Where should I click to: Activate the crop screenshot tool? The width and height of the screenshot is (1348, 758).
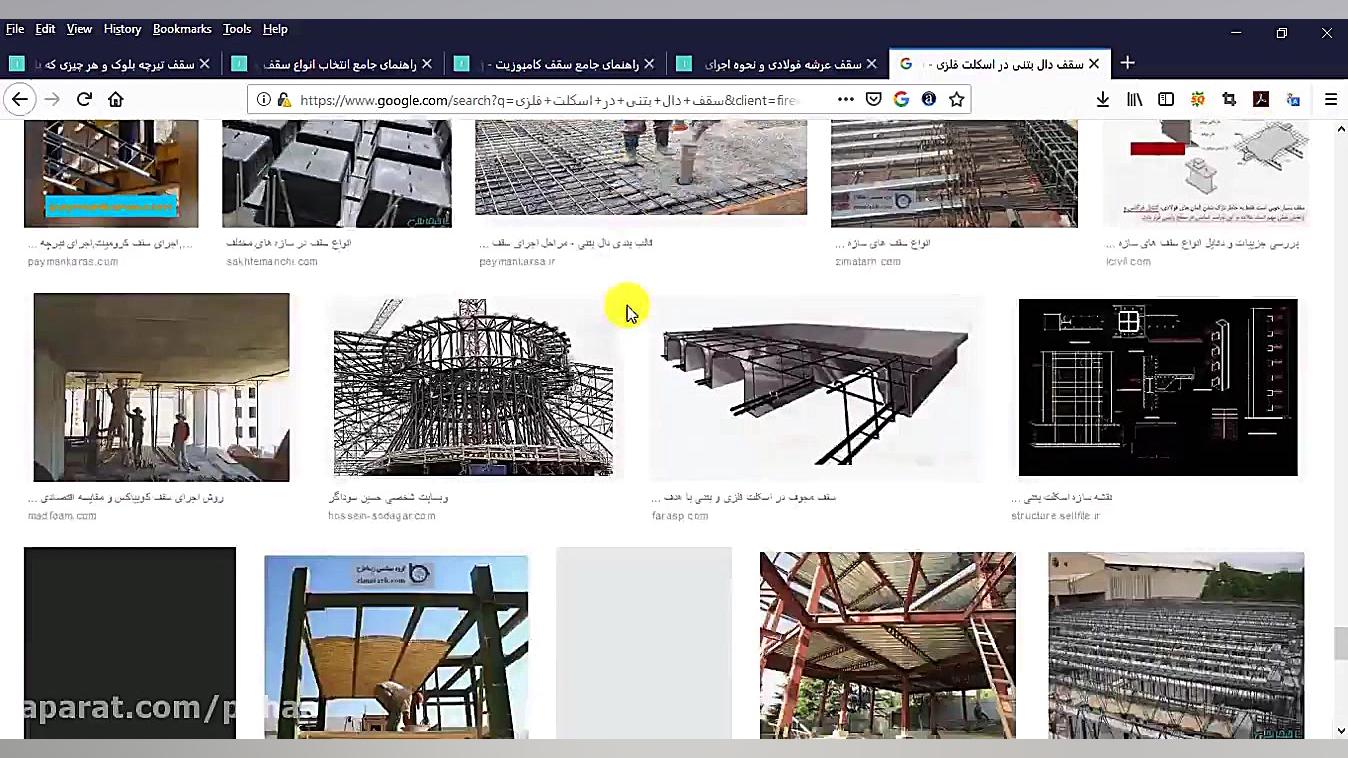tap(1229, 99)
